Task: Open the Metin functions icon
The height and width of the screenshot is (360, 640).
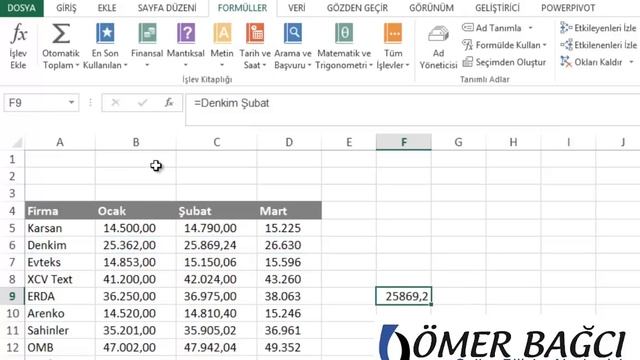Action: click(222, 33)
